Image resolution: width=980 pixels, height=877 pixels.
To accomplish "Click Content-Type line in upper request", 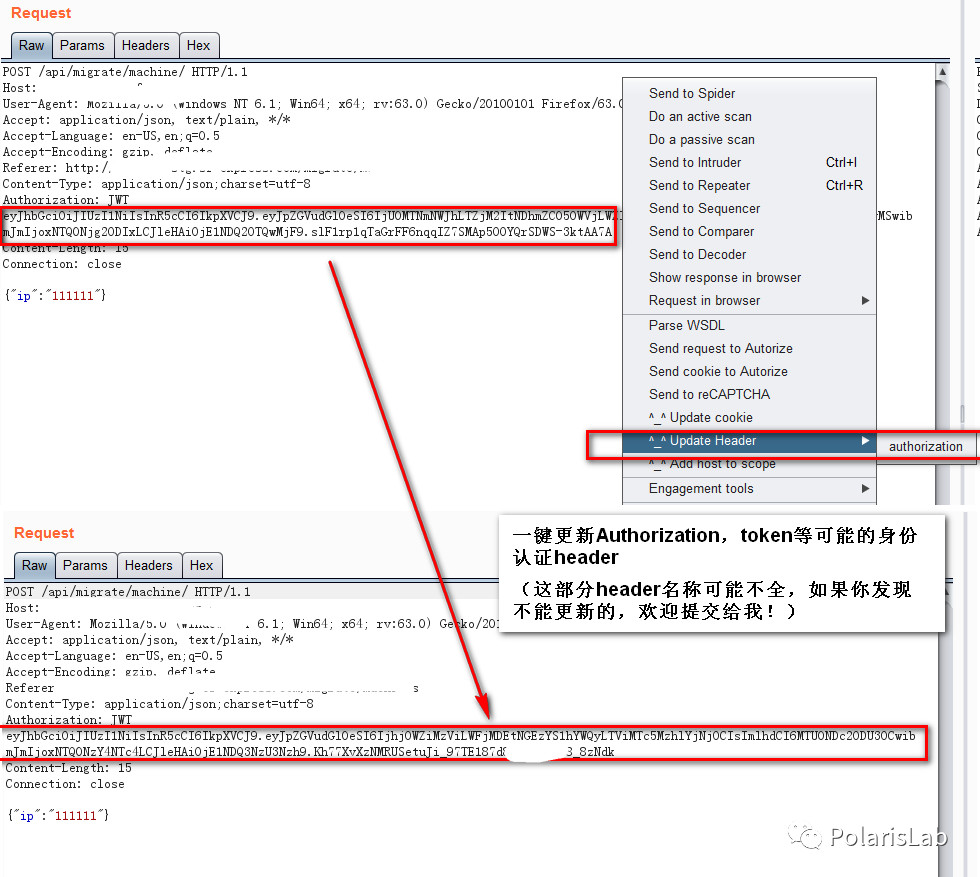I will pyautogui.click(x=156, y=184).
